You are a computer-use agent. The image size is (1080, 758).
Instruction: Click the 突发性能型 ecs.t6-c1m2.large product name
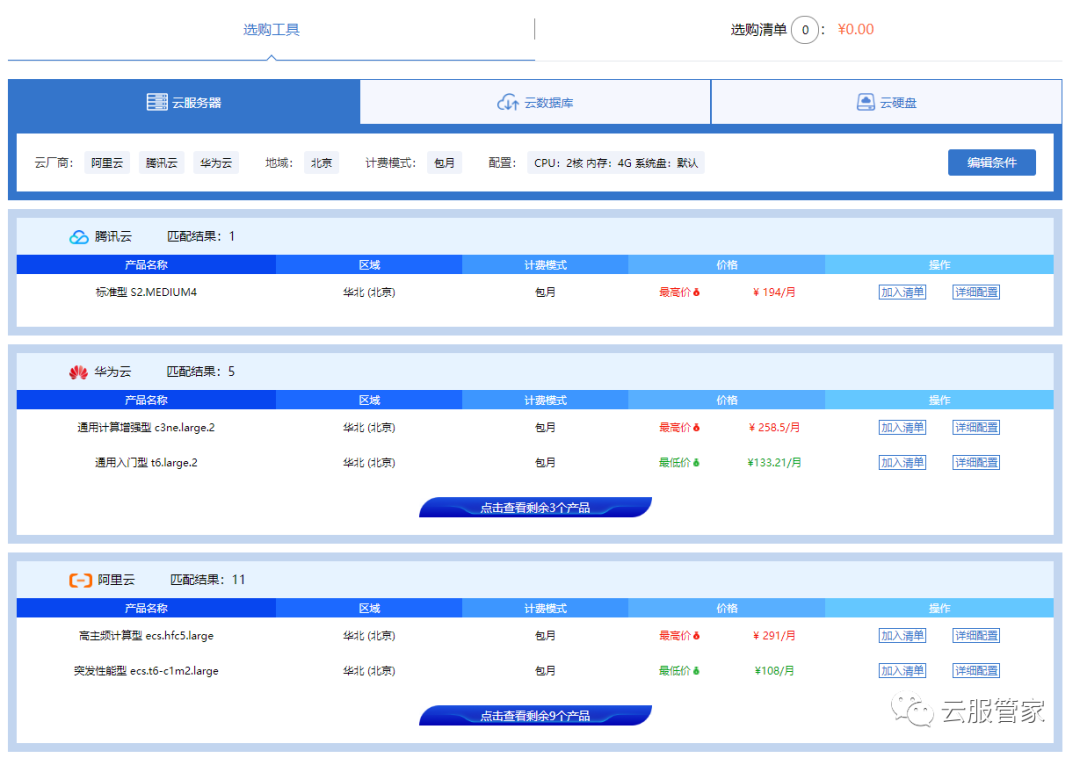click(146, 671)
